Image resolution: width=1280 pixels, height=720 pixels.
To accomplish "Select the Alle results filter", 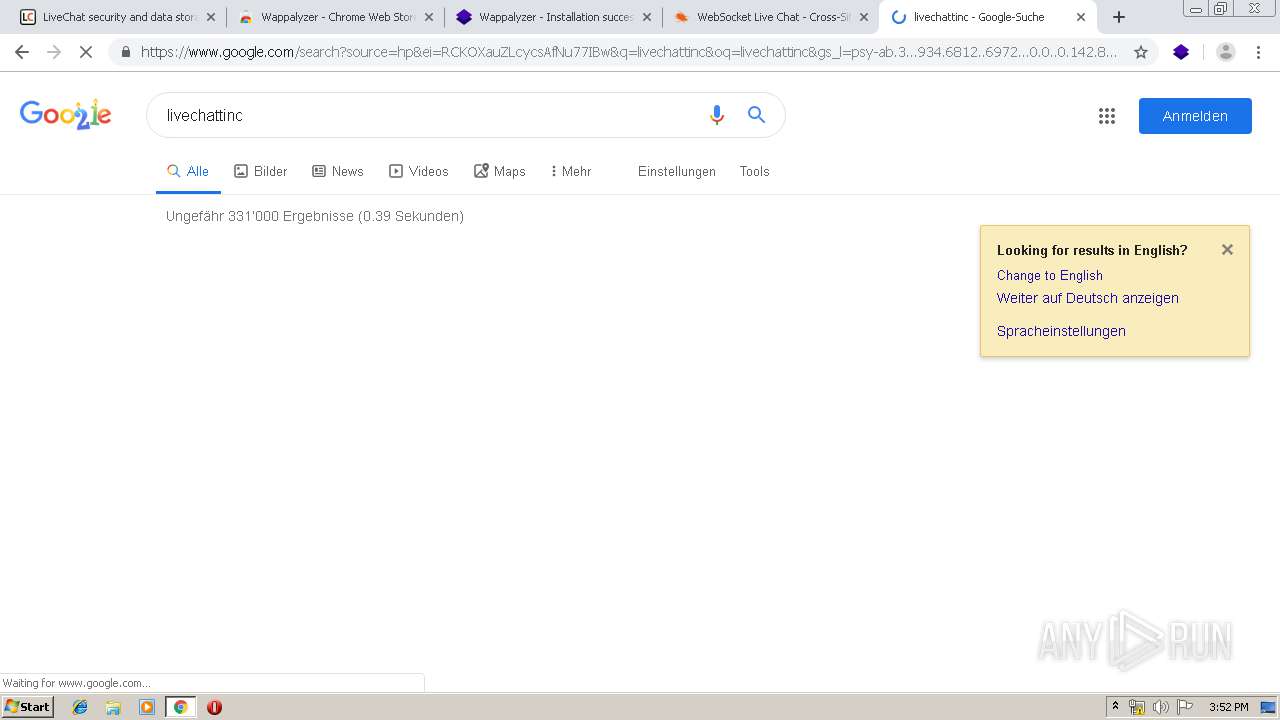I will pyautogui.click(x=188, y=171).
